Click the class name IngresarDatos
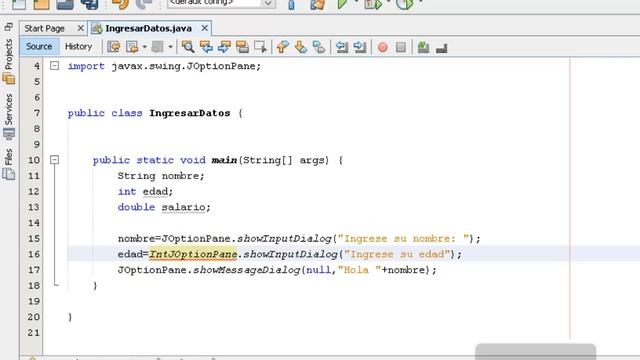The height and width of the screenshot is (360, 640). coord(189,113)
